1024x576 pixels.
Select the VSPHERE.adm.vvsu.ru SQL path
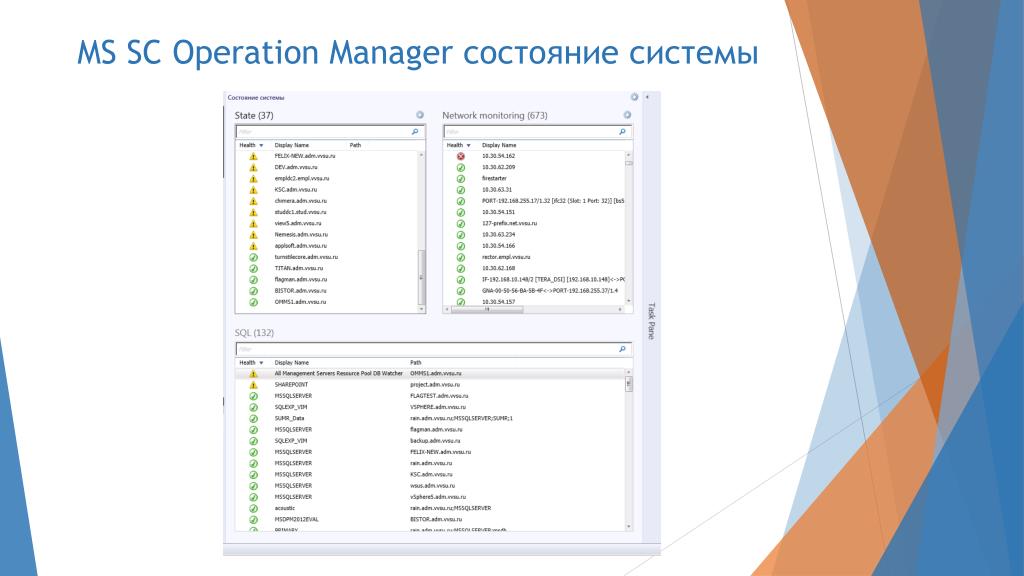438,407
